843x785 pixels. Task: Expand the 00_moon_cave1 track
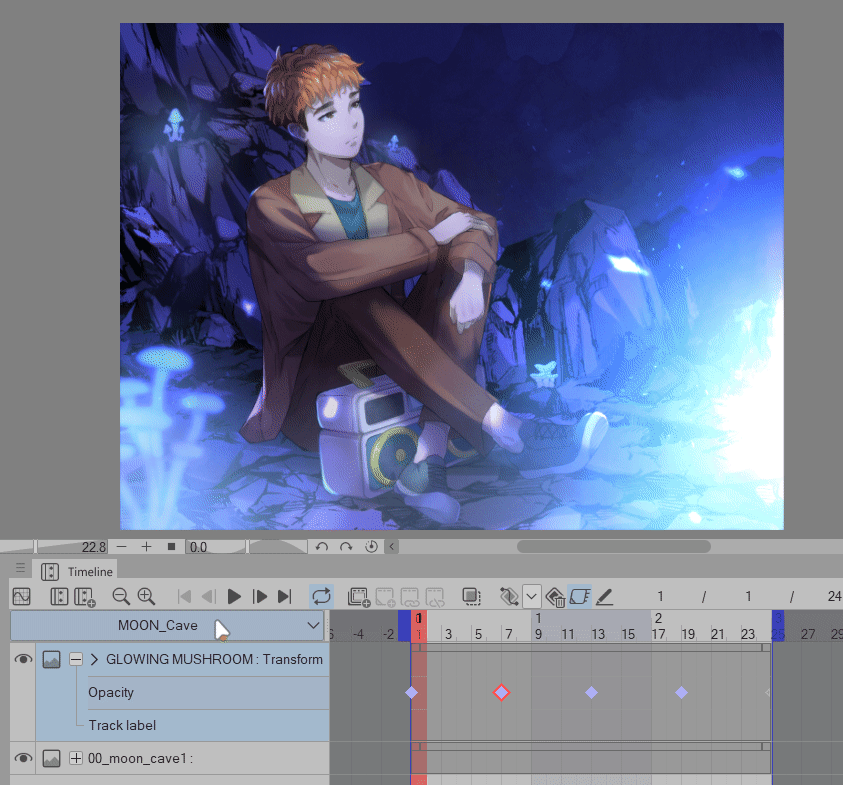click(x=75, y=758)
